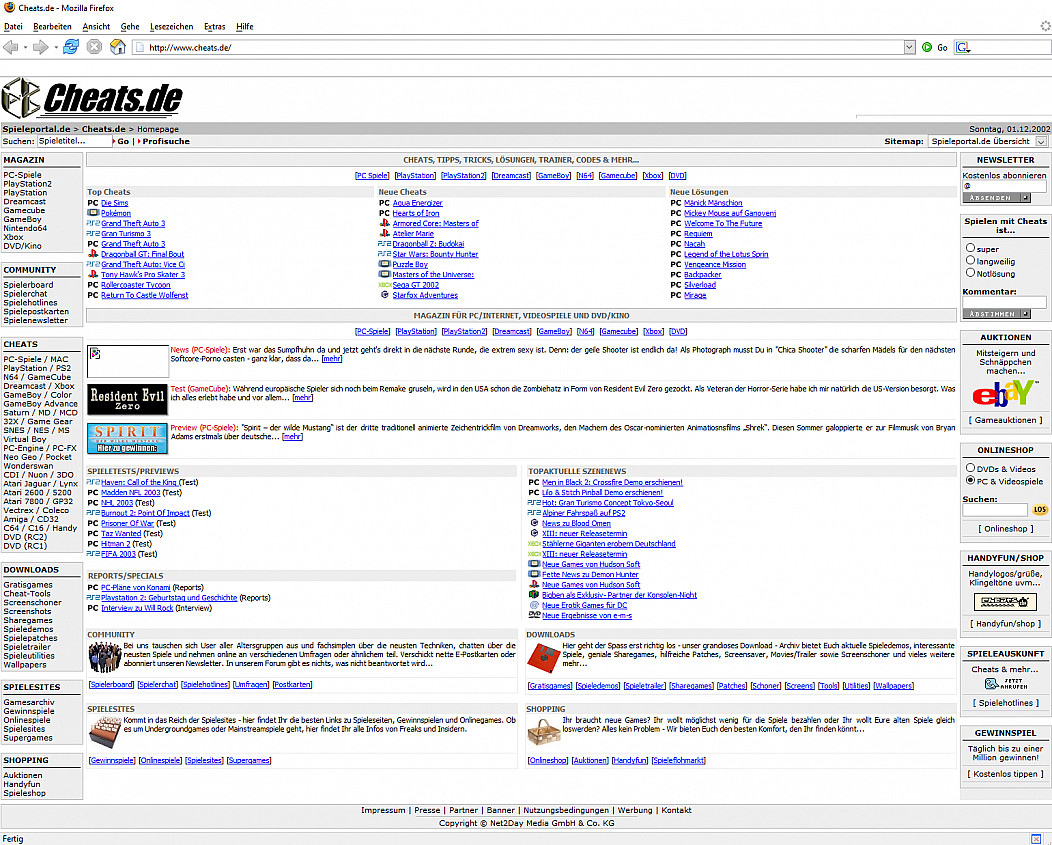Open the 'Die Sims' top cheats link

pos(114,203)
